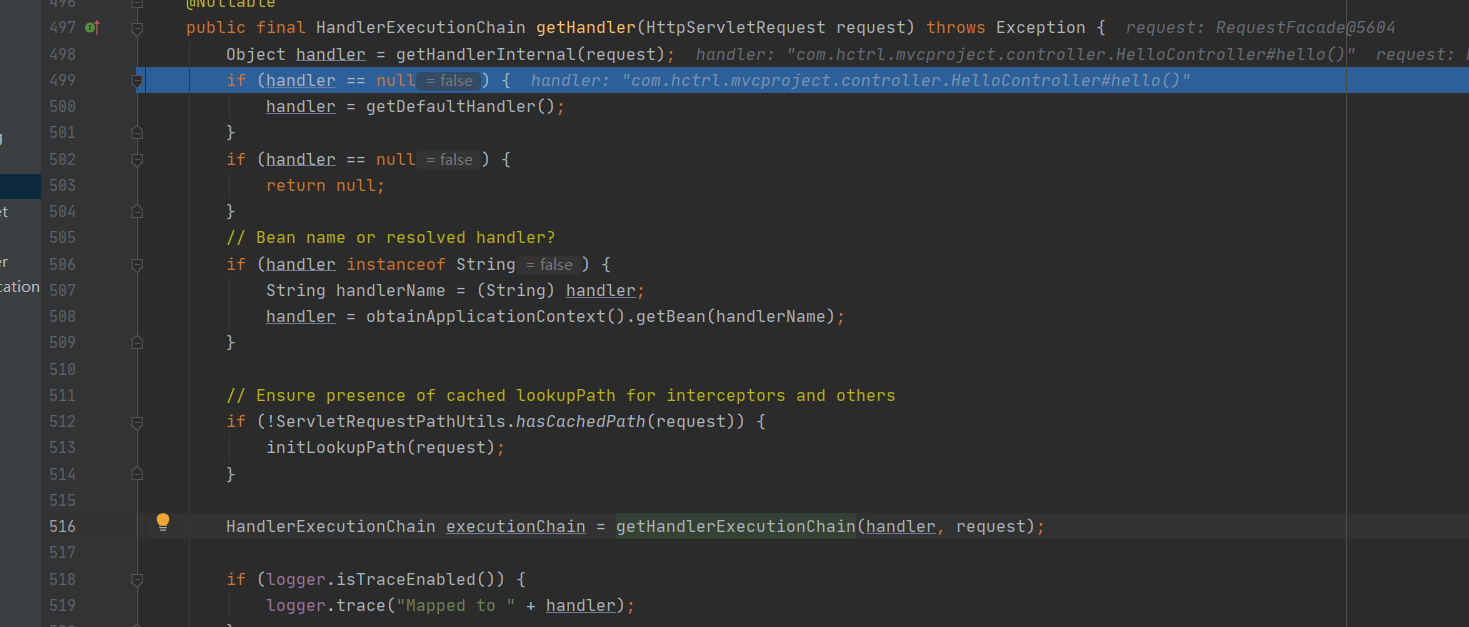Viewport: 1469px width, 627px height.
Task: Click the getDefaultHandler method call
Action: 441,106
